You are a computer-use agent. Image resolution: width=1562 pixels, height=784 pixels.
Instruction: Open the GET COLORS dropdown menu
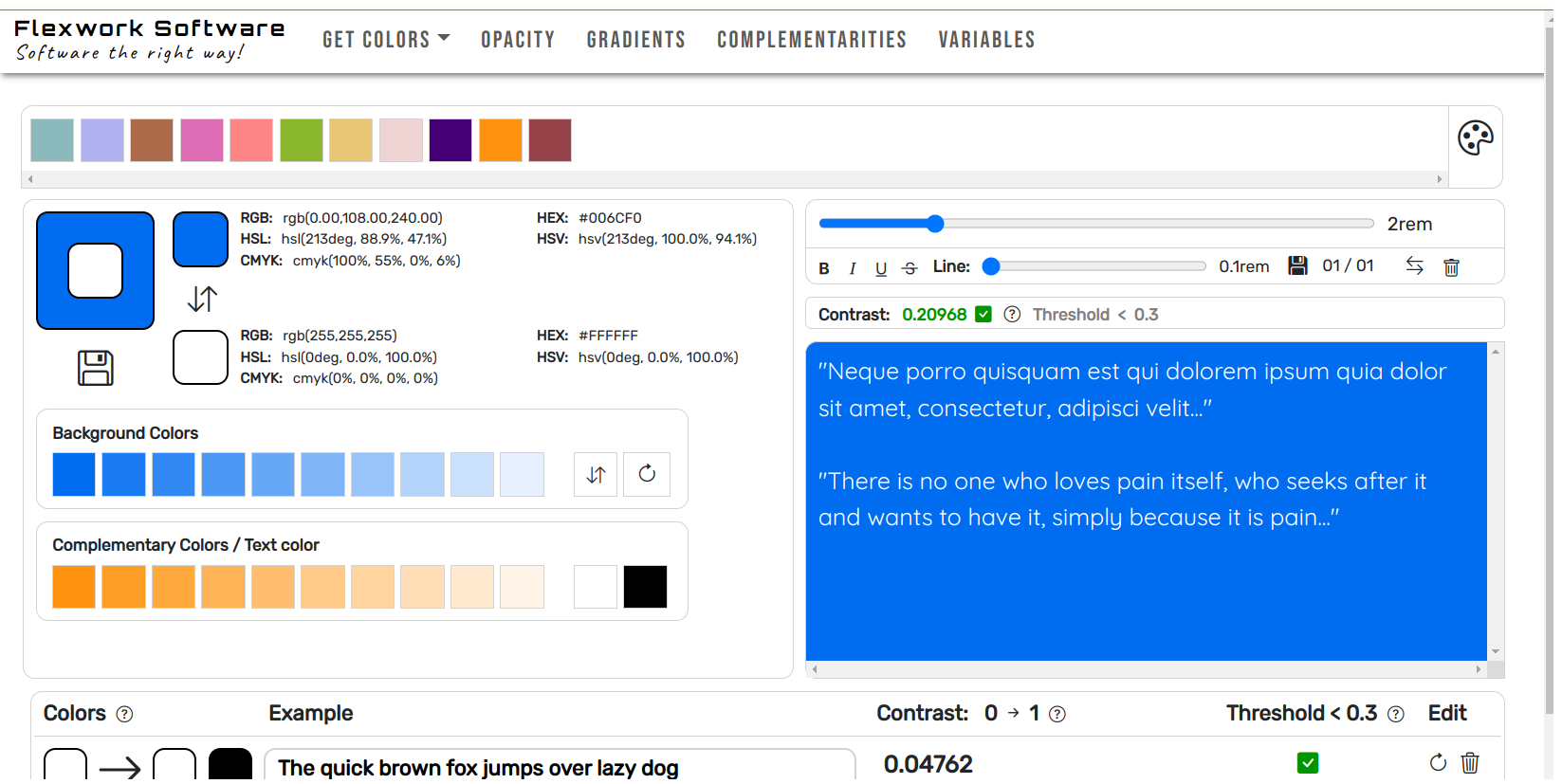click(386, 39)
